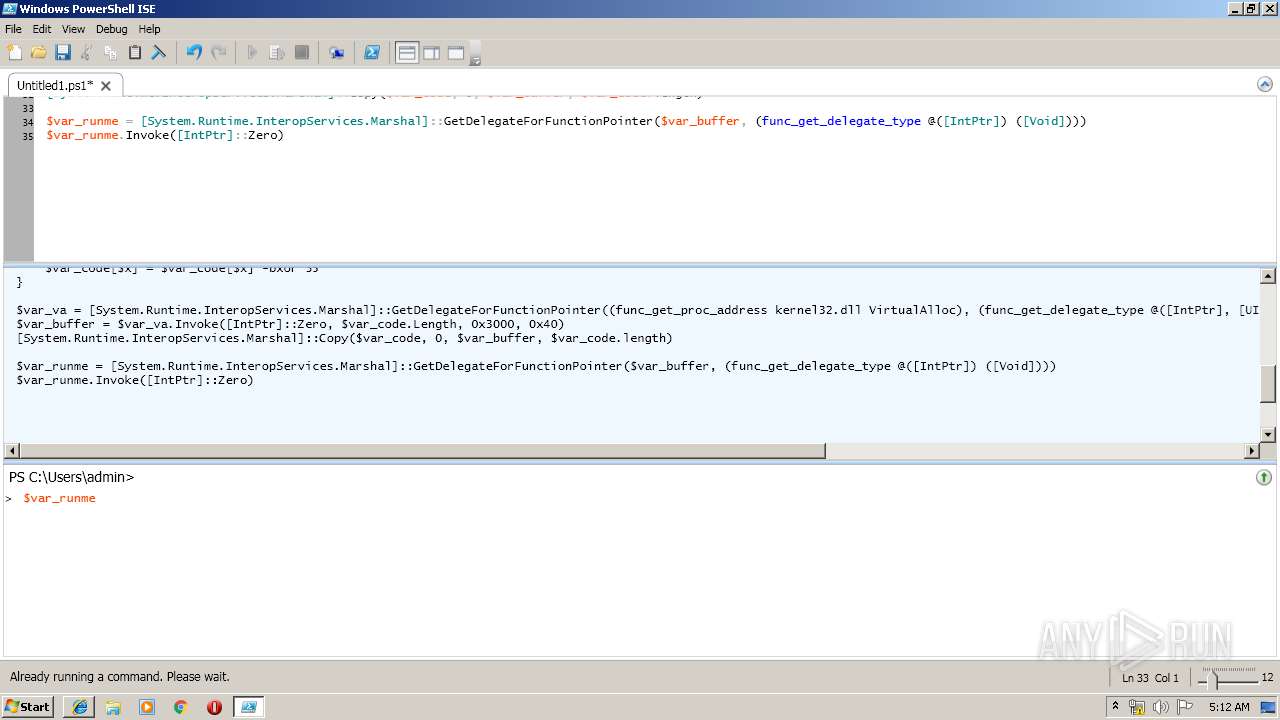Launch Google Chrome from taskbar
Image resolution: width=1280 pixels, height=720 pixels.
point(181,707)
